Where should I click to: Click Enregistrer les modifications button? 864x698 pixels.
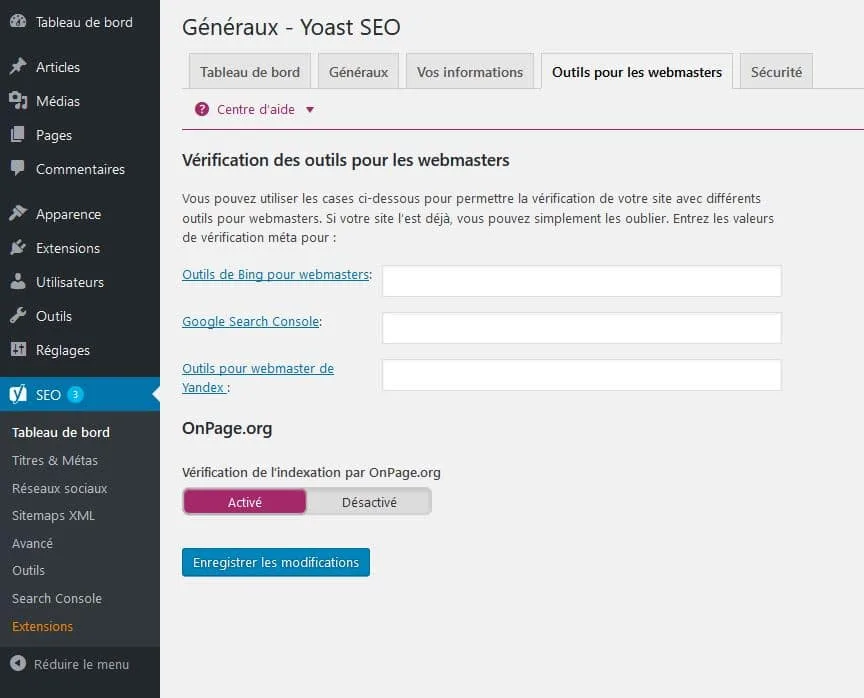[276, 562]
